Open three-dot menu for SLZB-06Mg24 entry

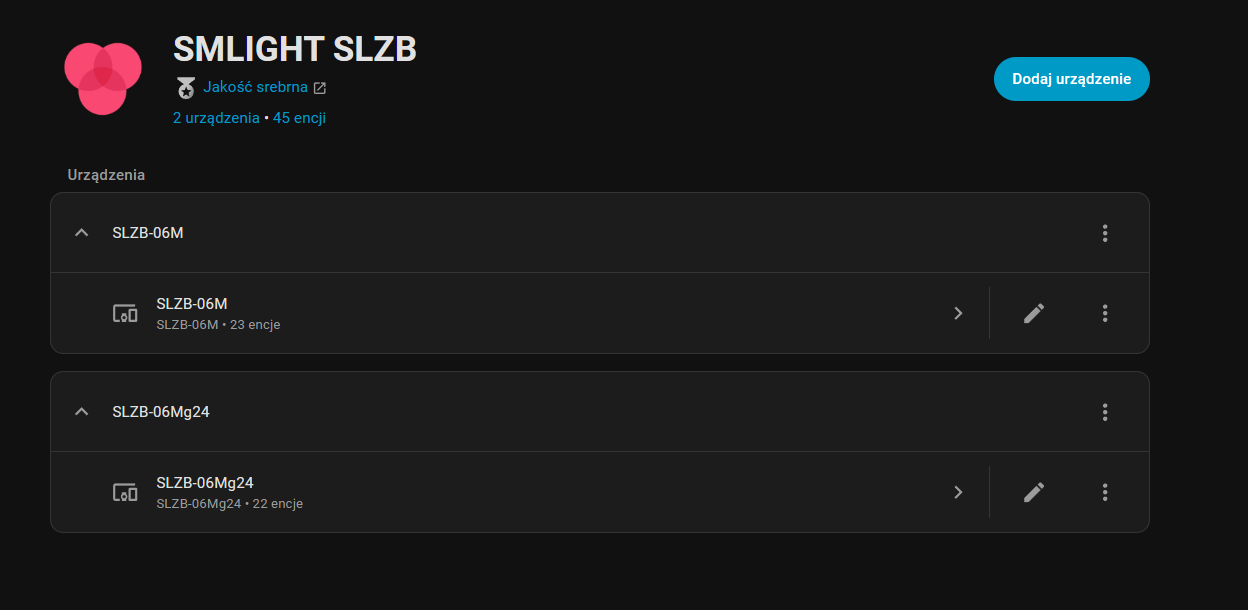point(1105,412)
